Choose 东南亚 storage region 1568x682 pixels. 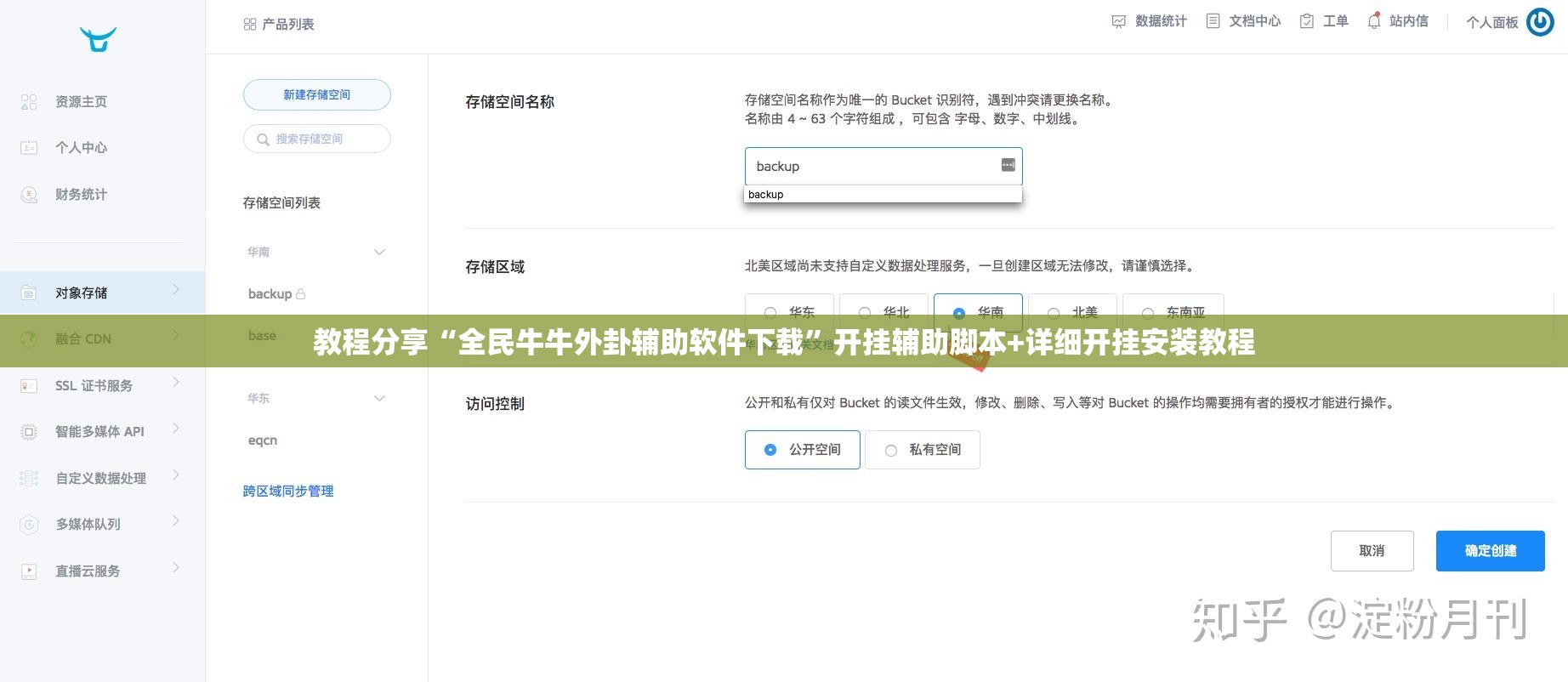[1173, 312]
